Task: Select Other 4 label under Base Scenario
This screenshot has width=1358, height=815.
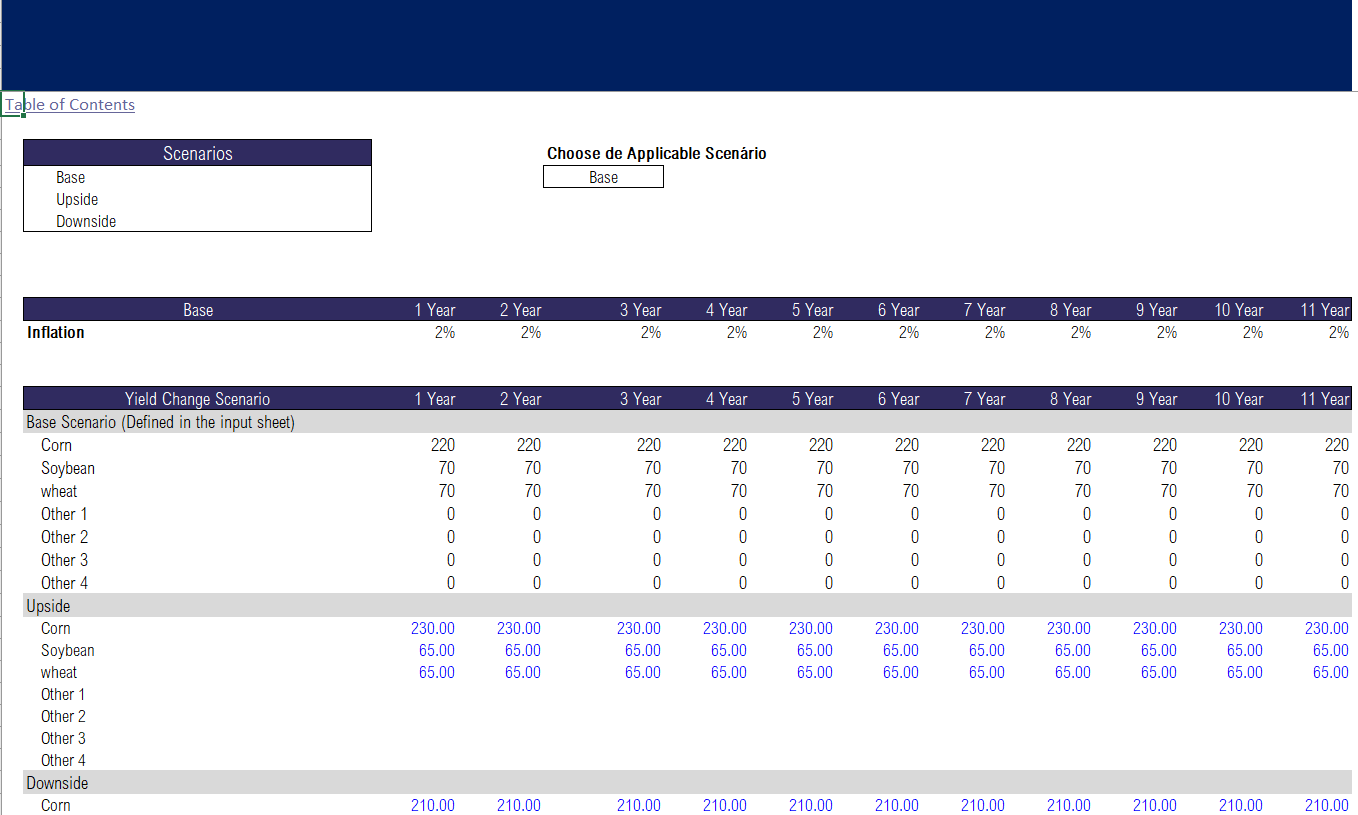Action: 64,583
